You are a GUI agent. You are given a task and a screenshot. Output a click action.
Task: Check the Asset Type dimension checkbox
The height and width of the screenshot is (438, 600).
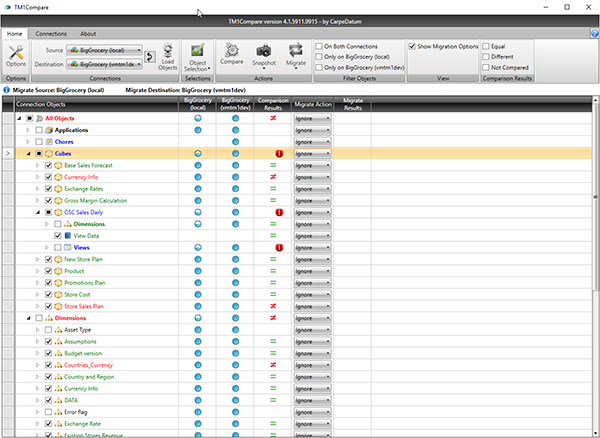click(x=48, y=330)
